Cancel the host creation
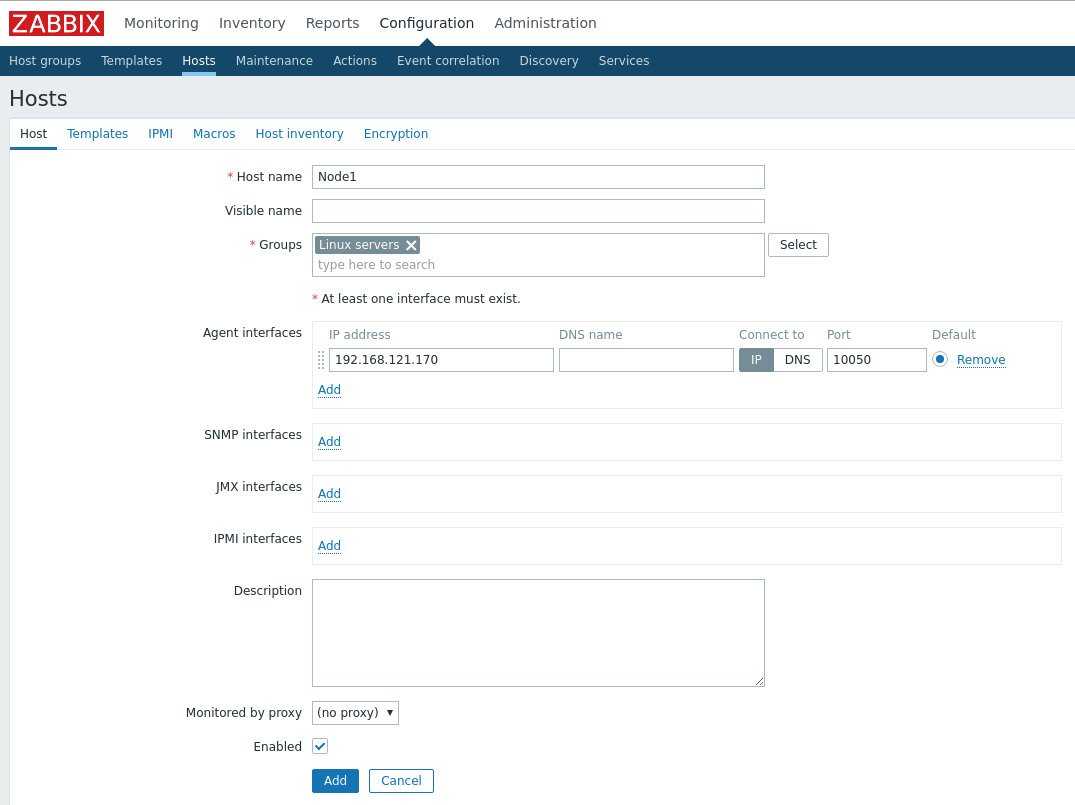 pos(401,781)
